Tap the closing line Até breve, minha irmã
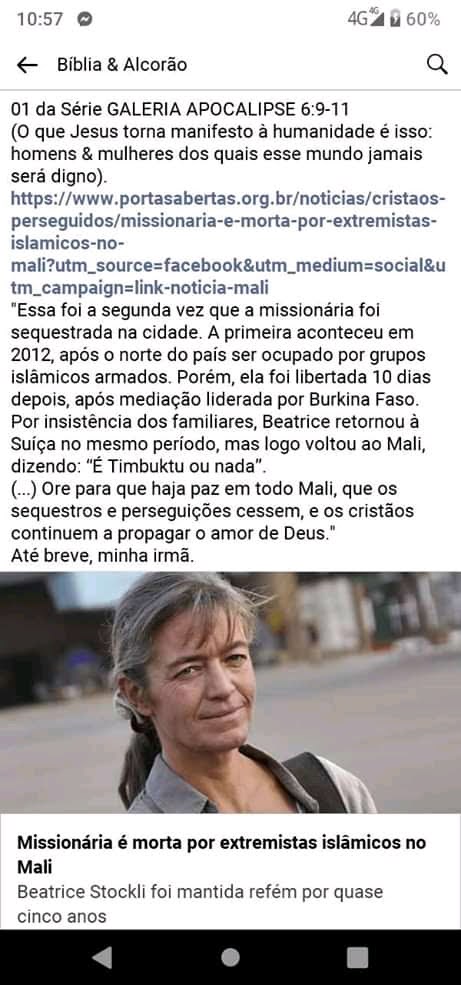Viewport: 461px width, 985px height. pyautogui.click(x=102, y=556)
